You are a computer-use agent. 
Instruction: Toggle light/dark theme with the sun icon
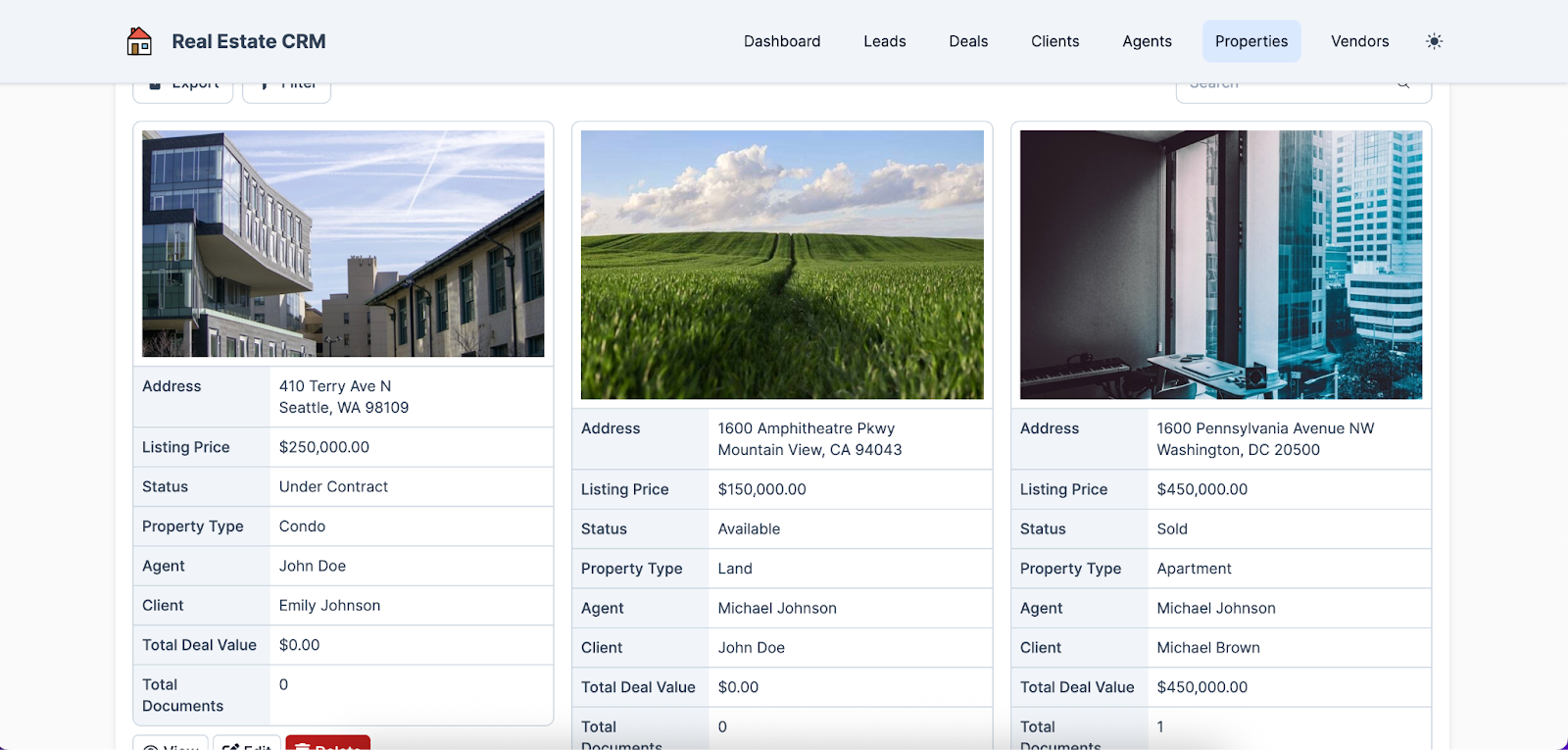(1434, 41)
